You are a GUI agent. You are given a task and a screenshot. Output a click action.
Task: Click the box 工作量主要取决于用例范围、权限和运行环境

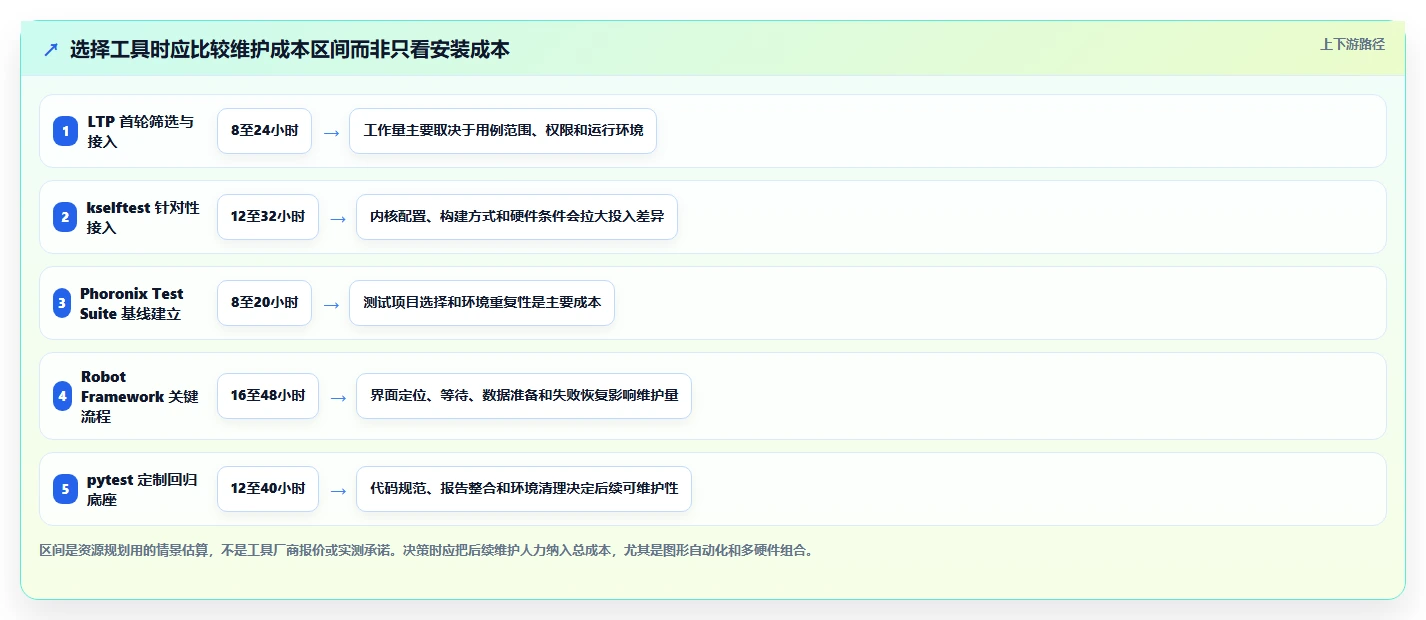503,131
